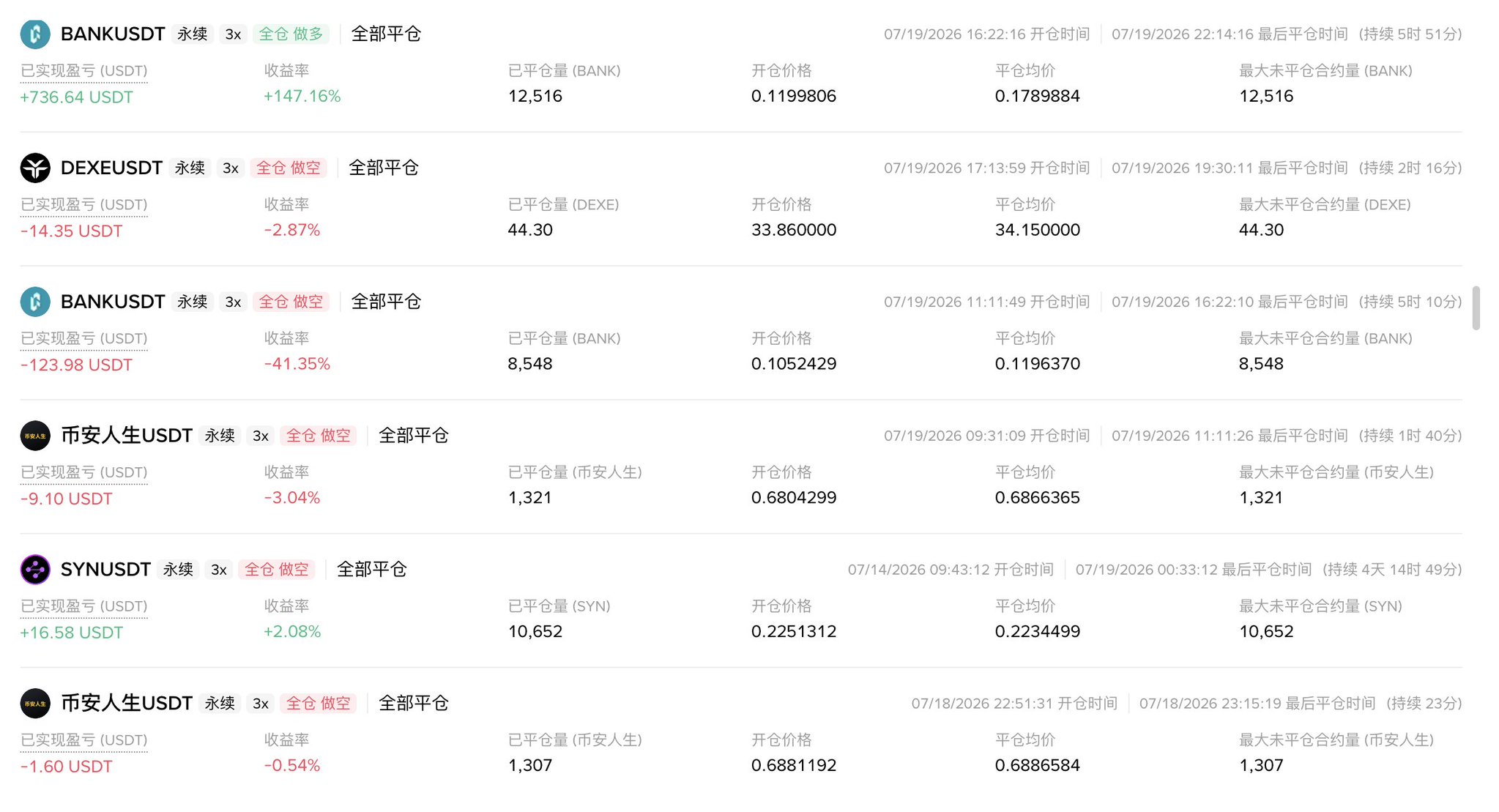Click the 3x leverage badge on SYNUSDT
This screenshot has width=1499, height=812.
(x=219, y=570)
